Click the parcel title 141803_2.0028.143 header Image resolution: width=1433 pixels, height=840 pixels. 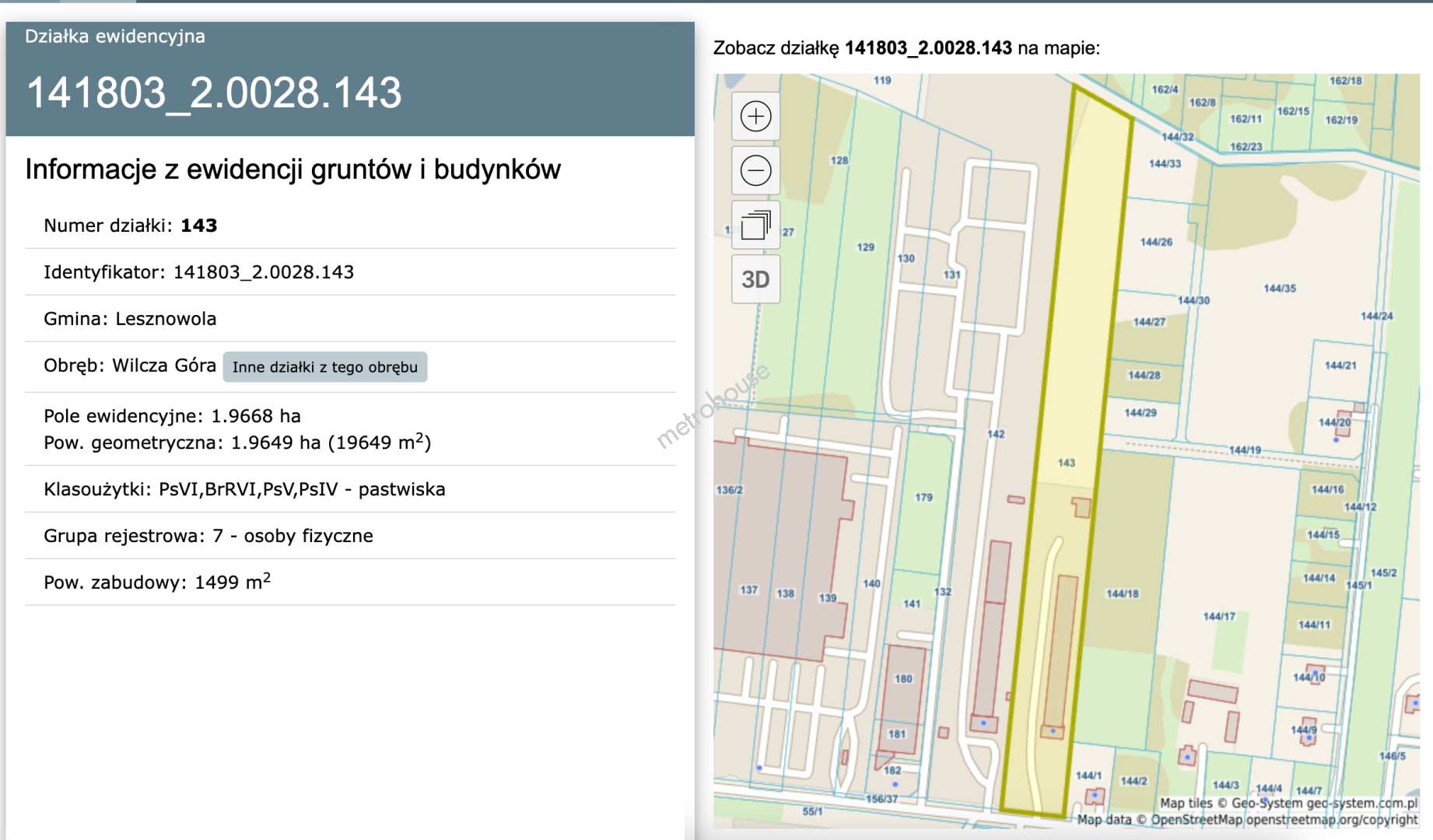[x=214, y=93]
